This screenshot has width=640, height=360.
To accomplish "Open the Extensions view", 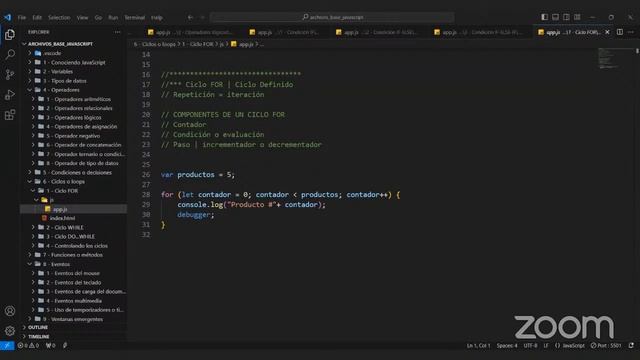I will [10, 115].
